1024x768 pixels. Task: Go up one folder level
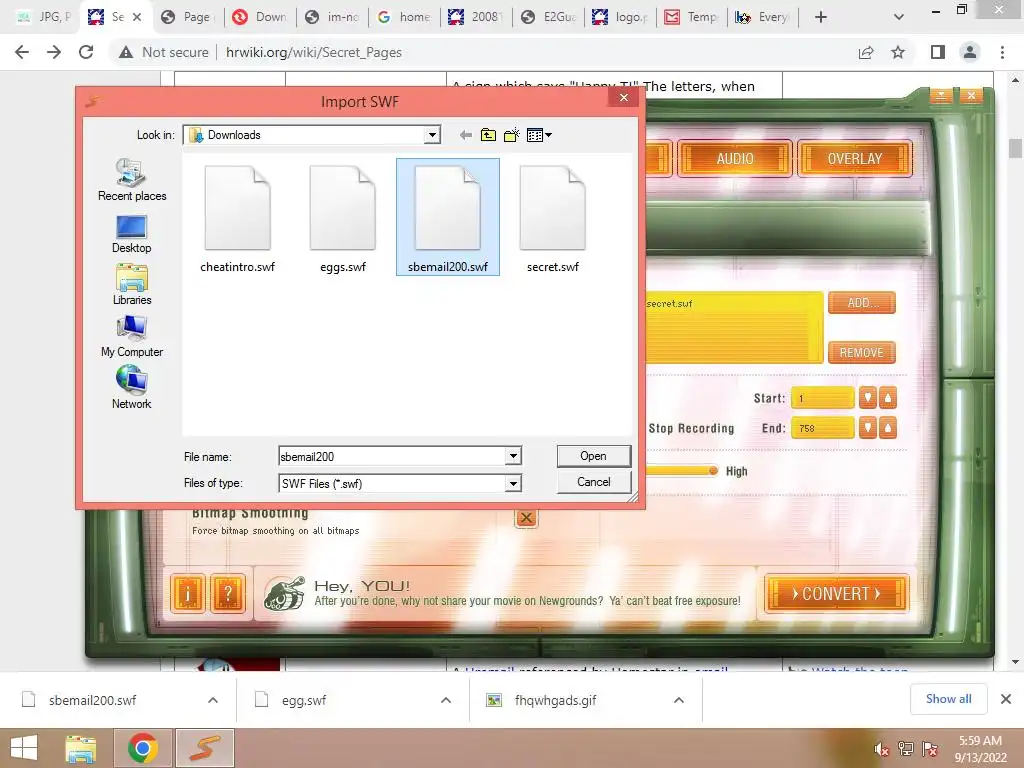point(488,135)
